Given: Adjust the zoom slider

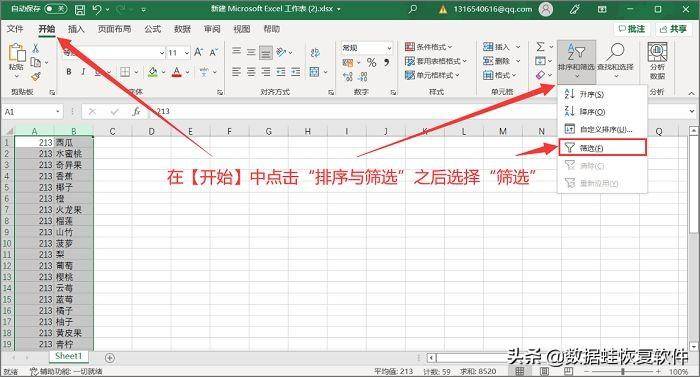Looking at the screenshot, I should pyautogui.click(x=622, y=372).
